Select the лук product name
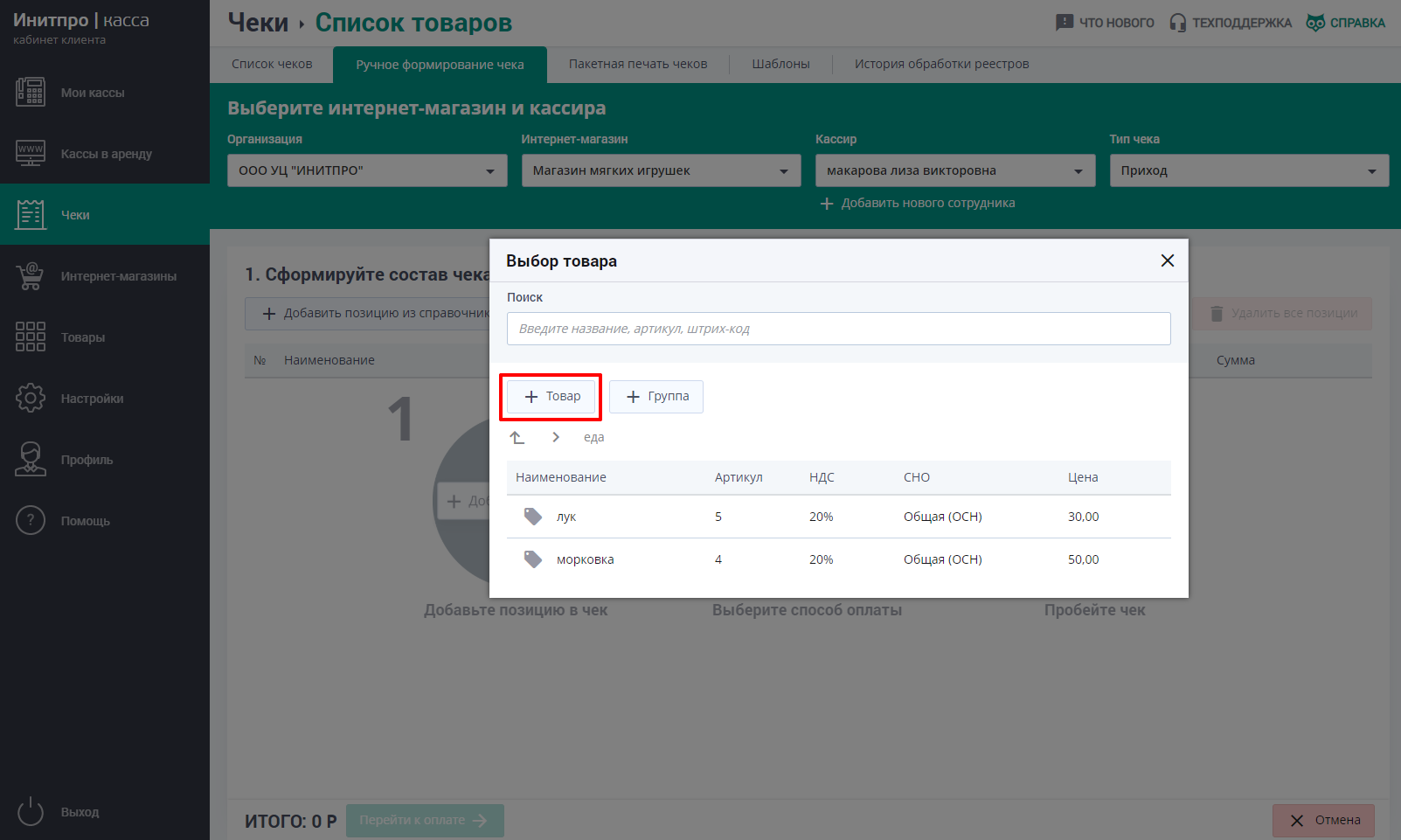Screen dimensions: 1401x840 [566, 517]
